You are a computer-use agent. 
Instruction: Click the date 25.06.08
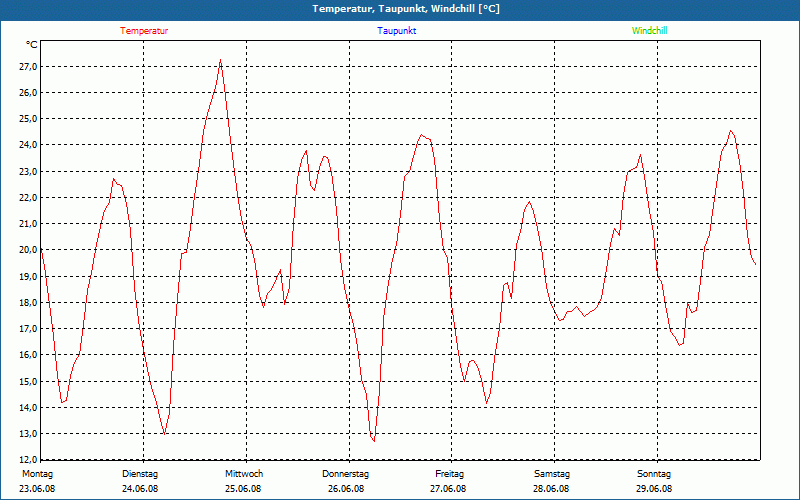pyautogui.click(x=243, y=489)
